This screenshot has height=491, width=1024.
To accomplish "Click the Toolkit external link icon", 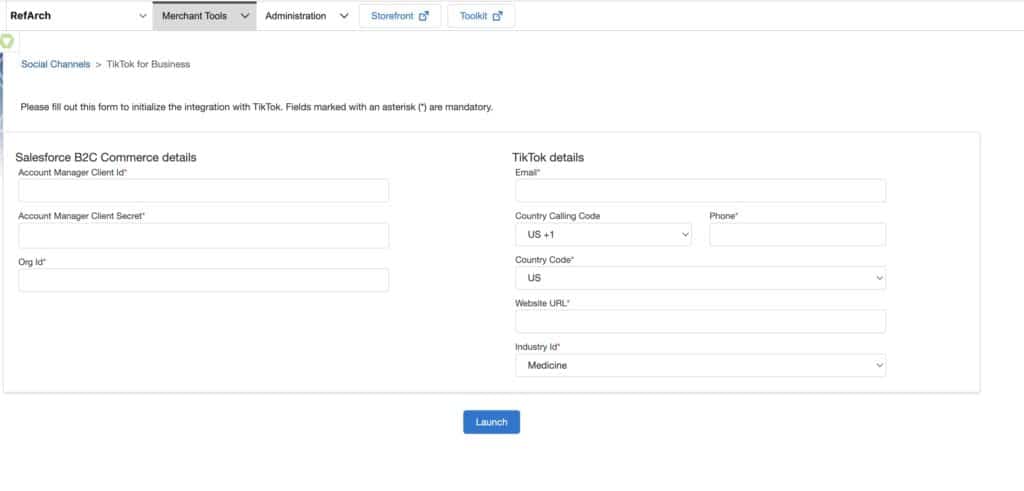I will [x=498, y=16].
